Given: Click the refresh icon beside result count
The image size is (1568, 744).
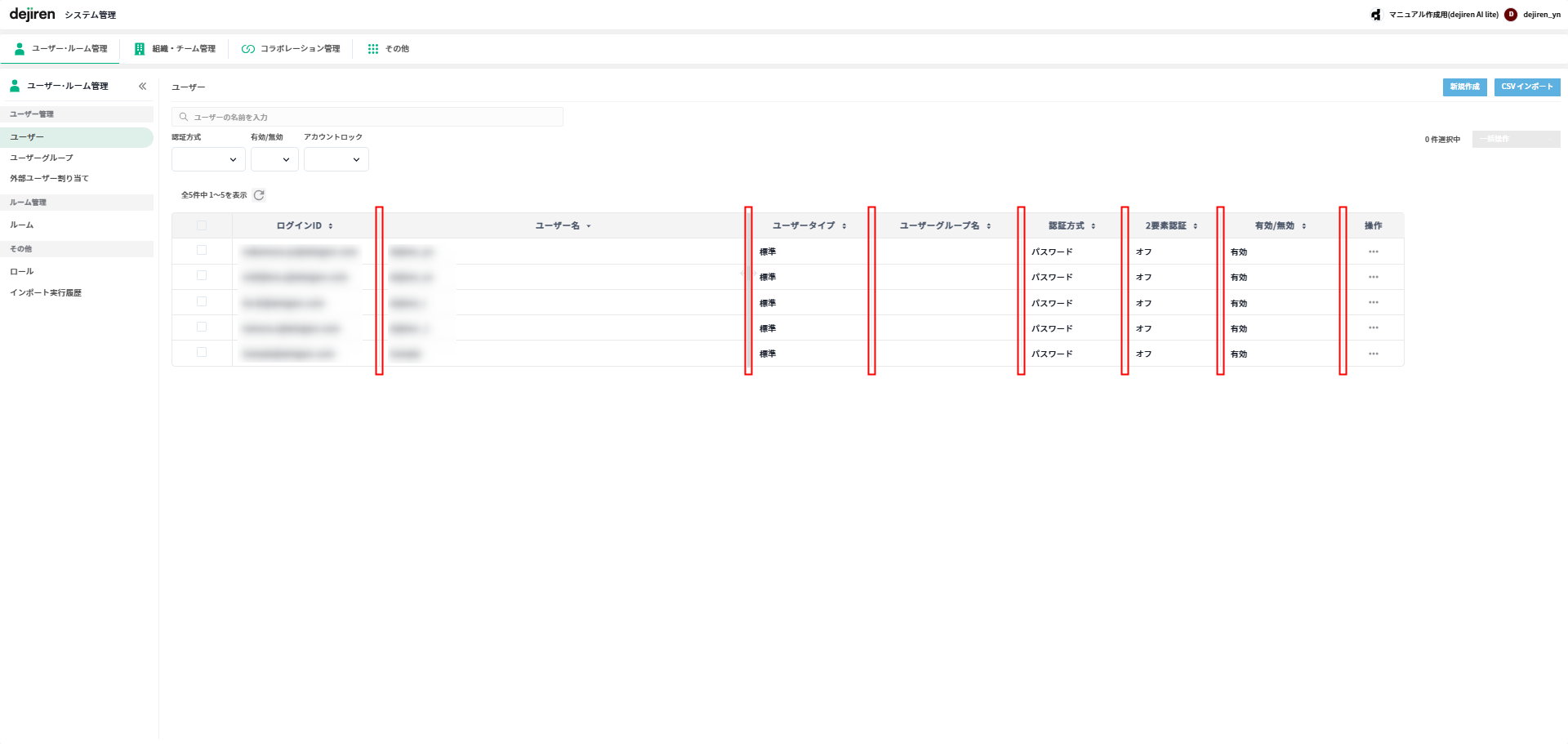Looking at the screenshot, I should click(259, 195).
